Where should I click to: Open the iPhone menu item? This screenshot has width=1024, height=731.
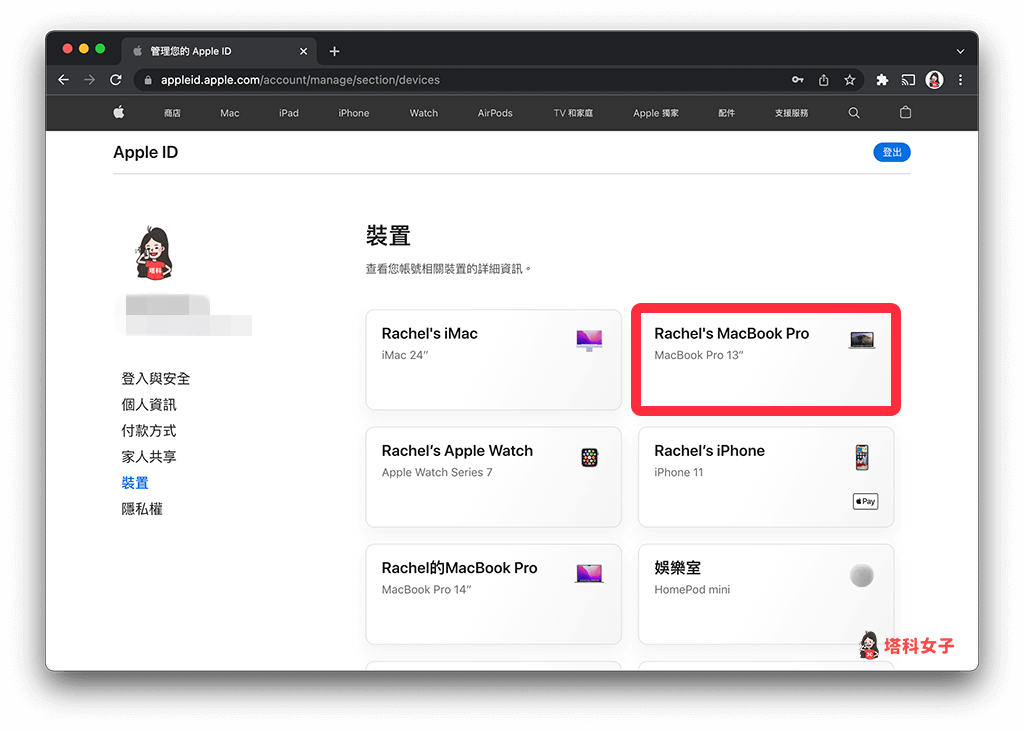pyautogui.click(x=353, y=113)
